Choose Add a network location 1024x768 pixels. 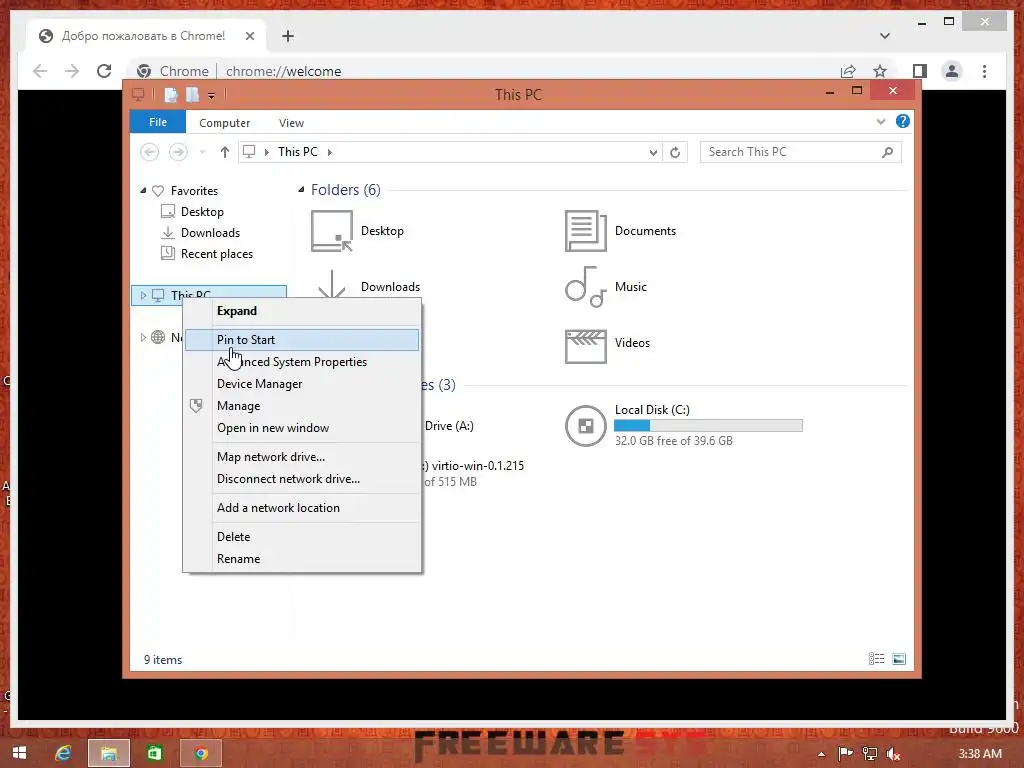point(302,507)
